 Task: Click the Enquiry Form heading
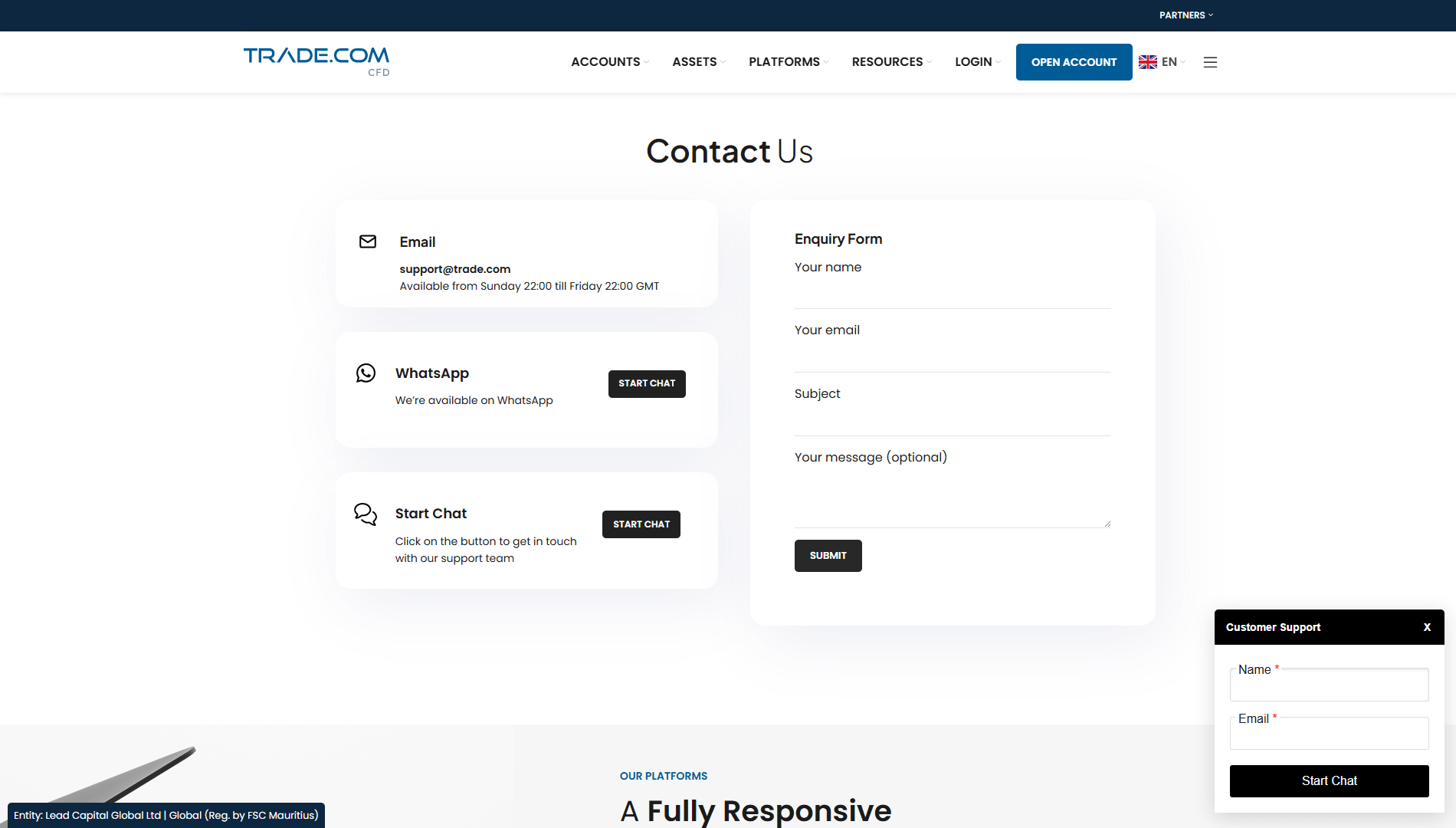pyautogui.click(x=838, y=239)
